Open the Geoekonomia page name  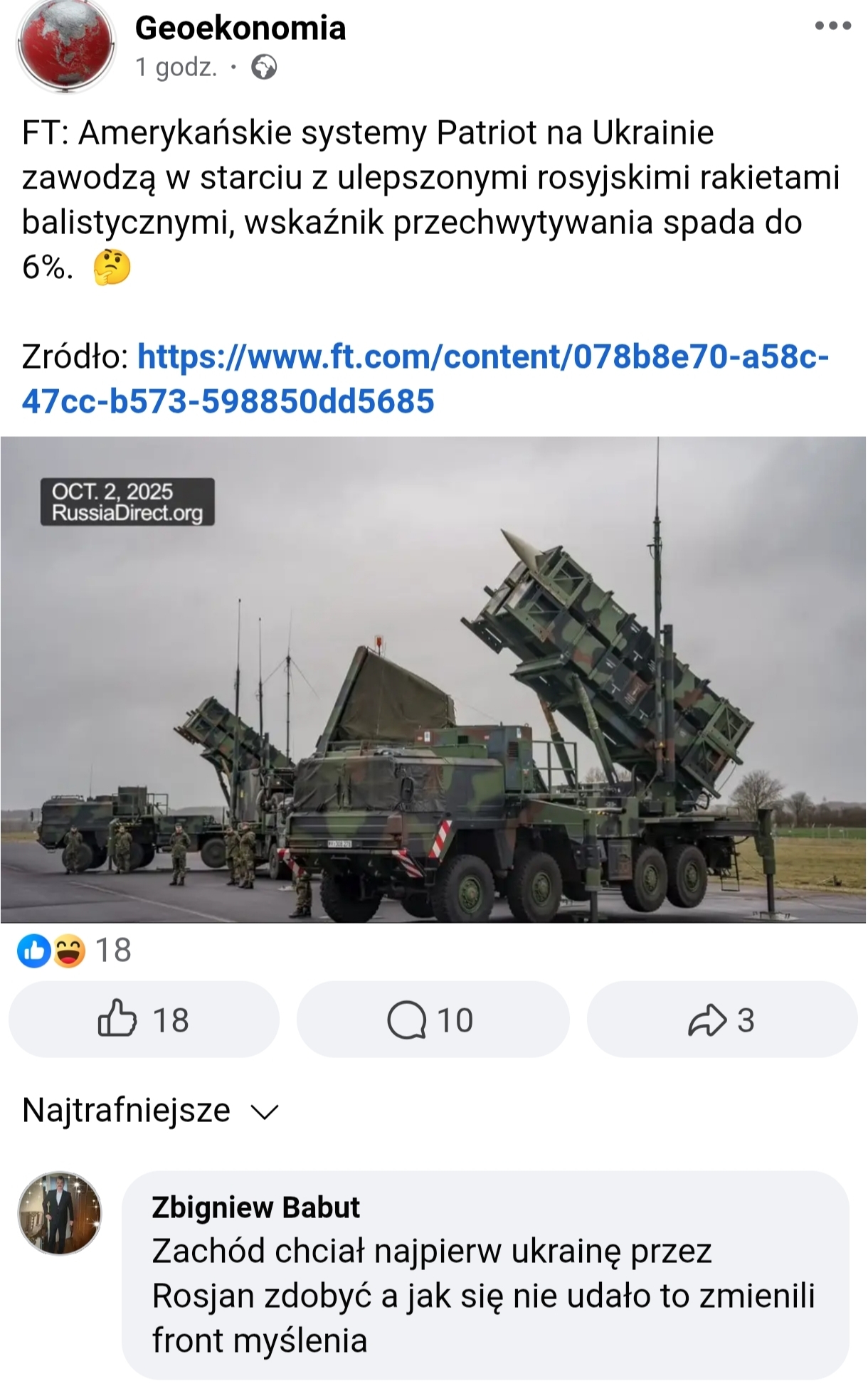240,28
